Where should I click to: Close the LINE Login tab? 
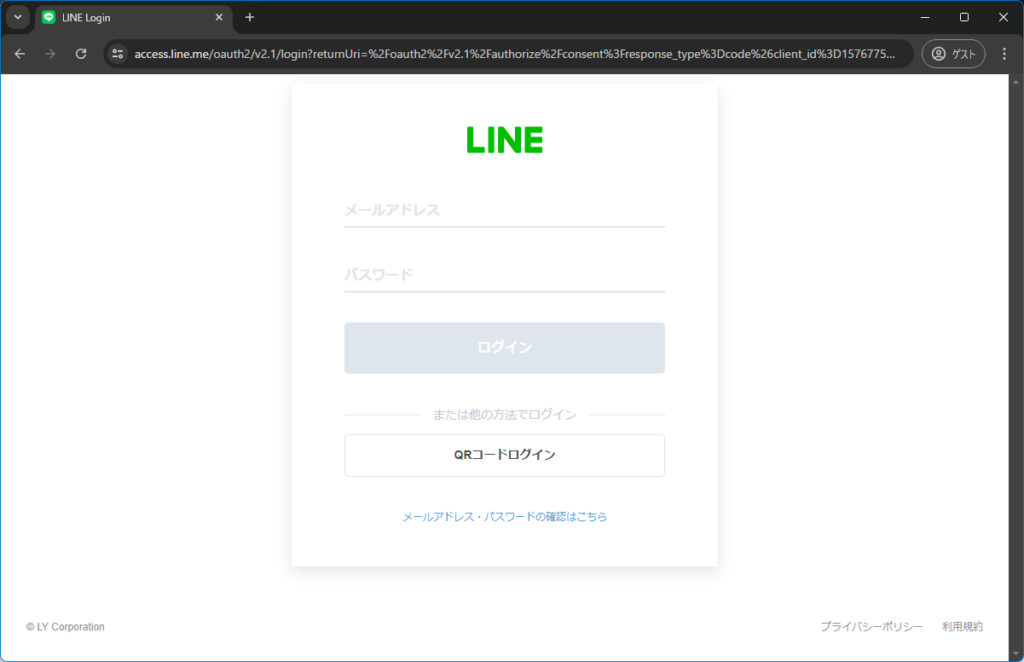click(x=219, y=18)
